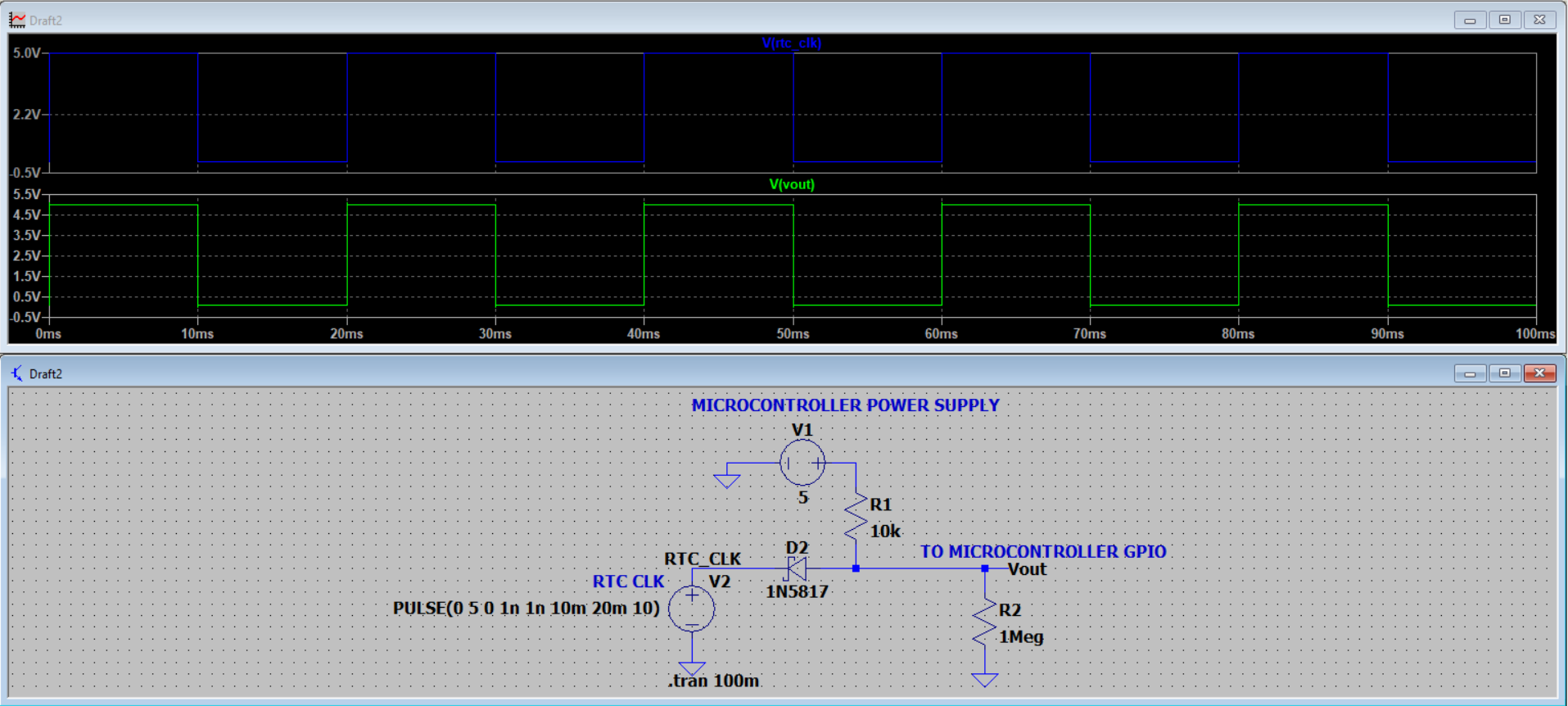Click the ground symbol below V2
1568x706 pixels.
692,668
